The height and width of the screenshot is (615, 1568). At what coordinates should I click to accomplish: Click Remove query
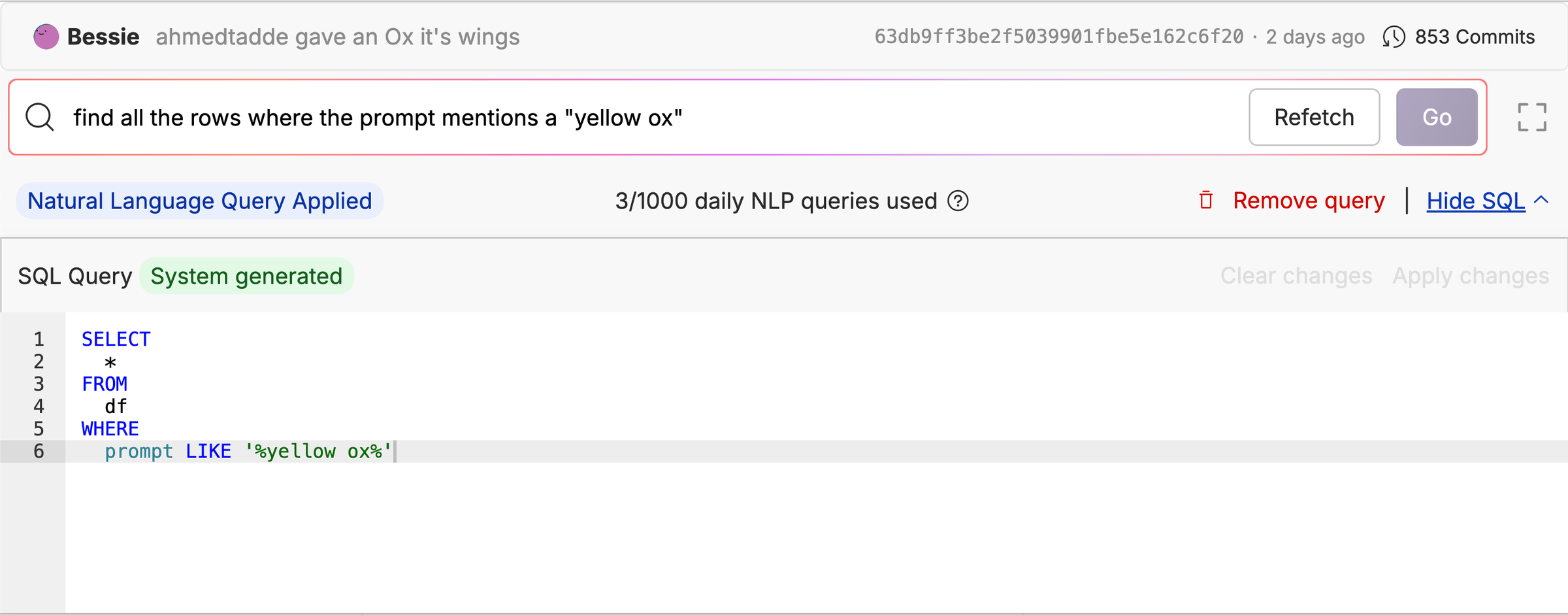(1307, 201)
